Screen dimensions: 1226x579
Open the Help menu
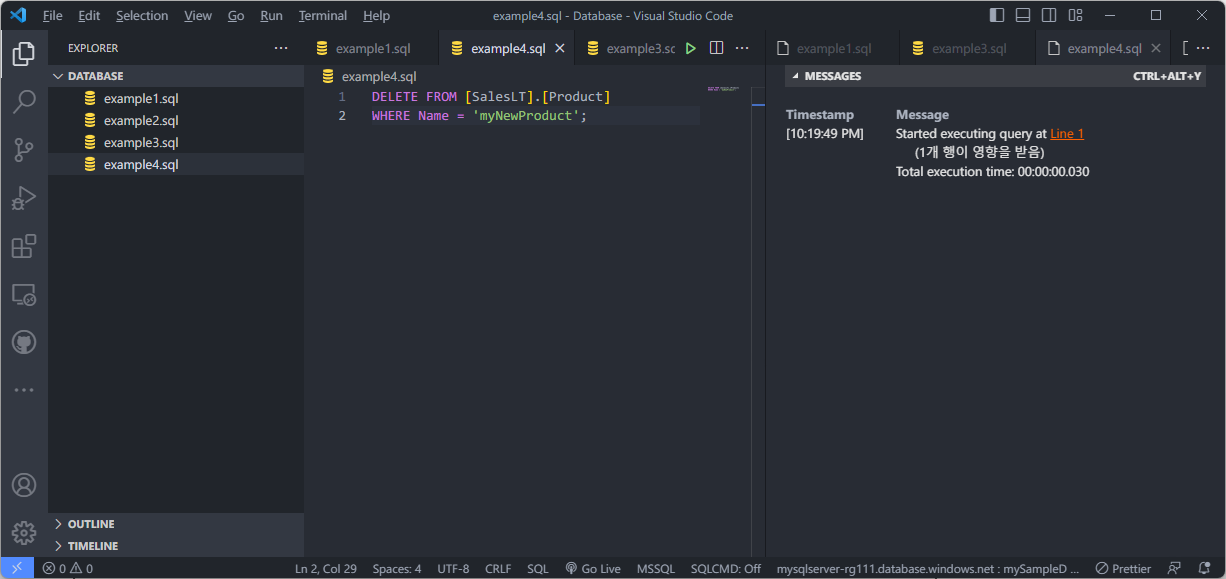[376, 16]
